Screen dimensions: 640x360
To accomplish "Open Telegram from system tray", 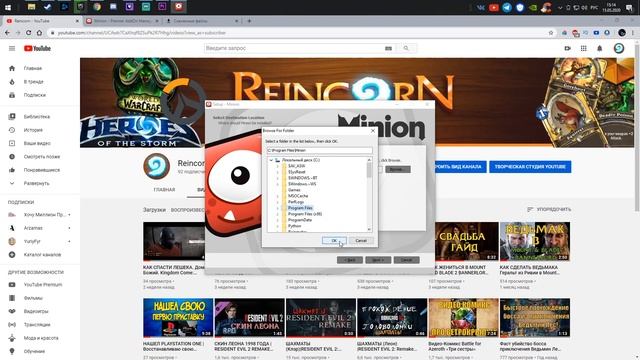I will (x=507, y=7).
